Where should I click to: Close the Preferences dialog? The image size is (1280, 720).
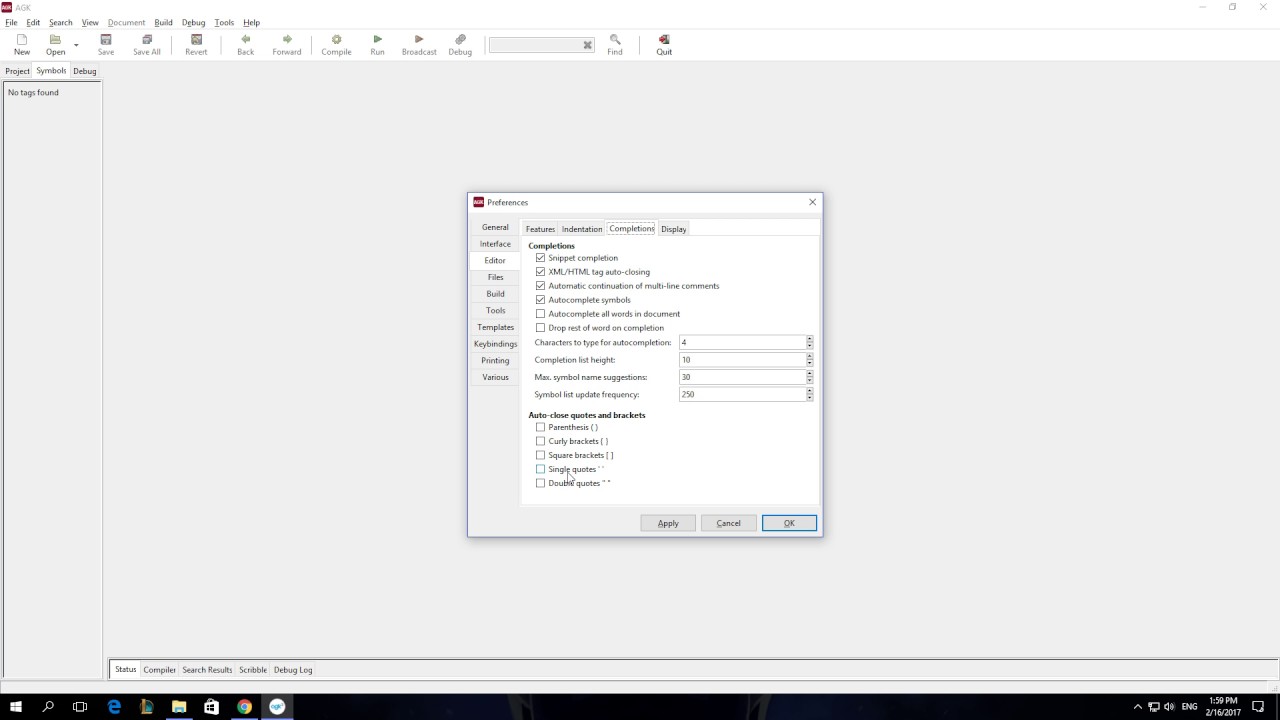(812, 202)
